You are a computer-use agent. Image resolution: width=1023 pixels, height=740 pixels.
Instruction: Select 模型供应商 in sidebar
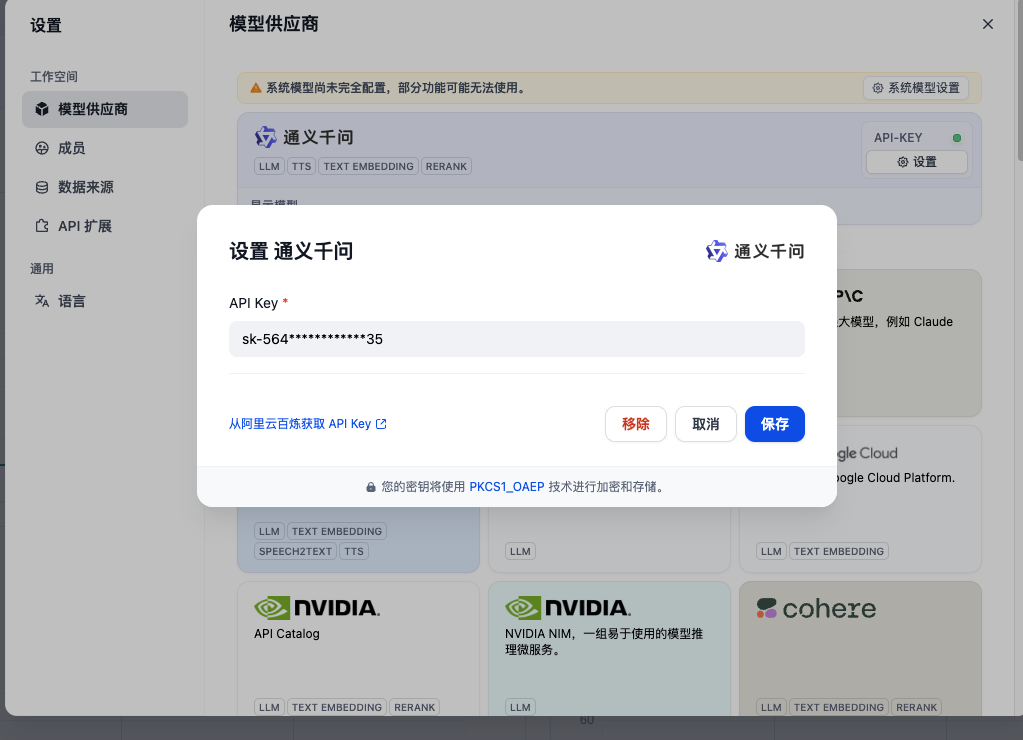[x=105, y=109]
